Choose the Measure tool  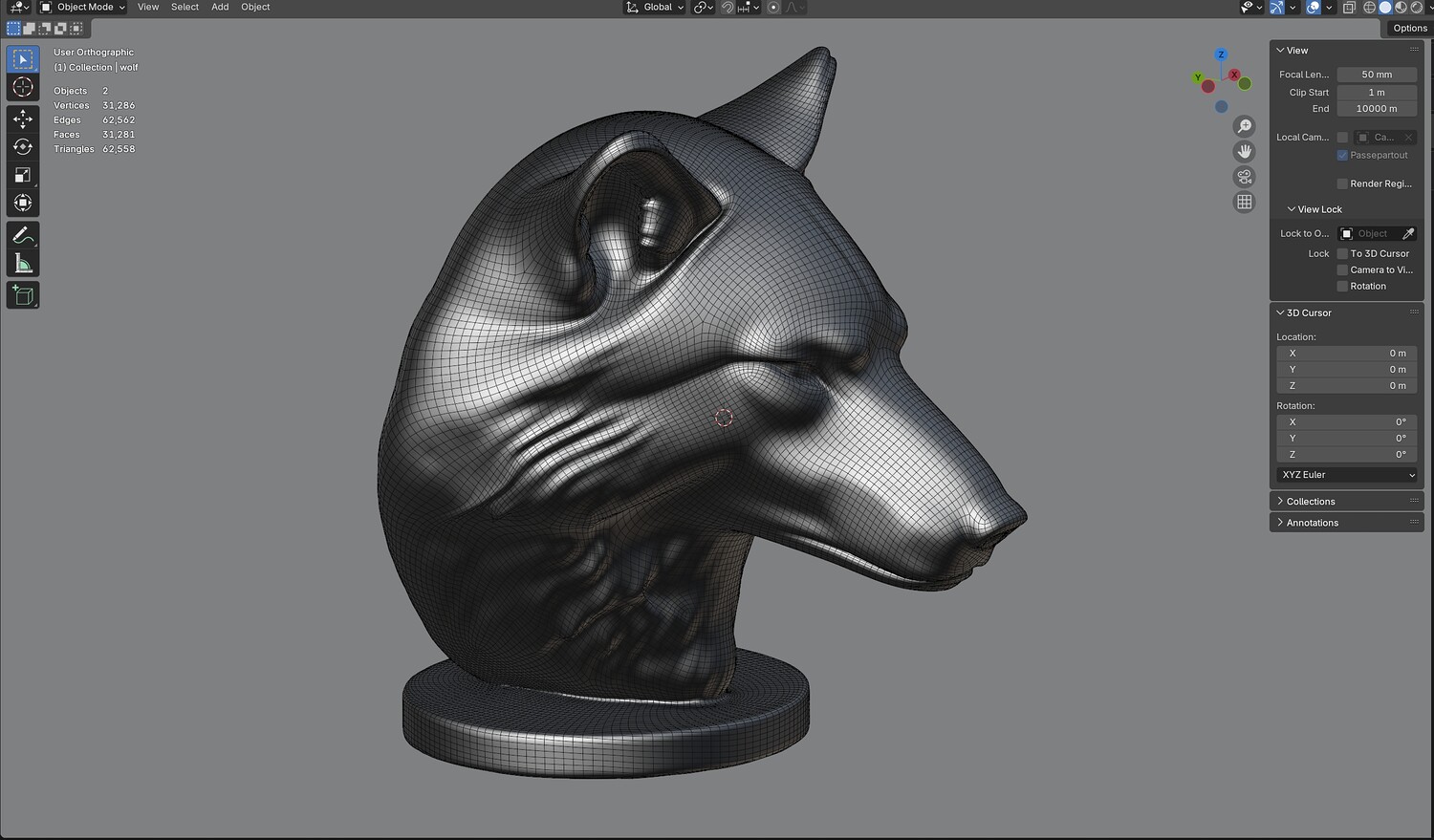point(23,264)
